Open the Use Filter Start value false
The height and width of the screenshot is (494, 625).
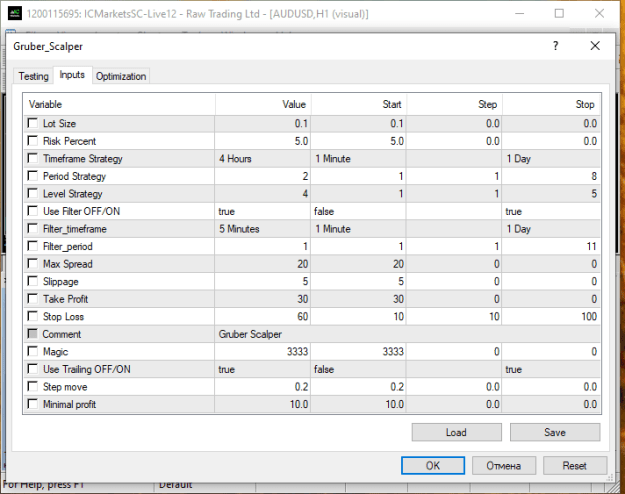point(358,211)
